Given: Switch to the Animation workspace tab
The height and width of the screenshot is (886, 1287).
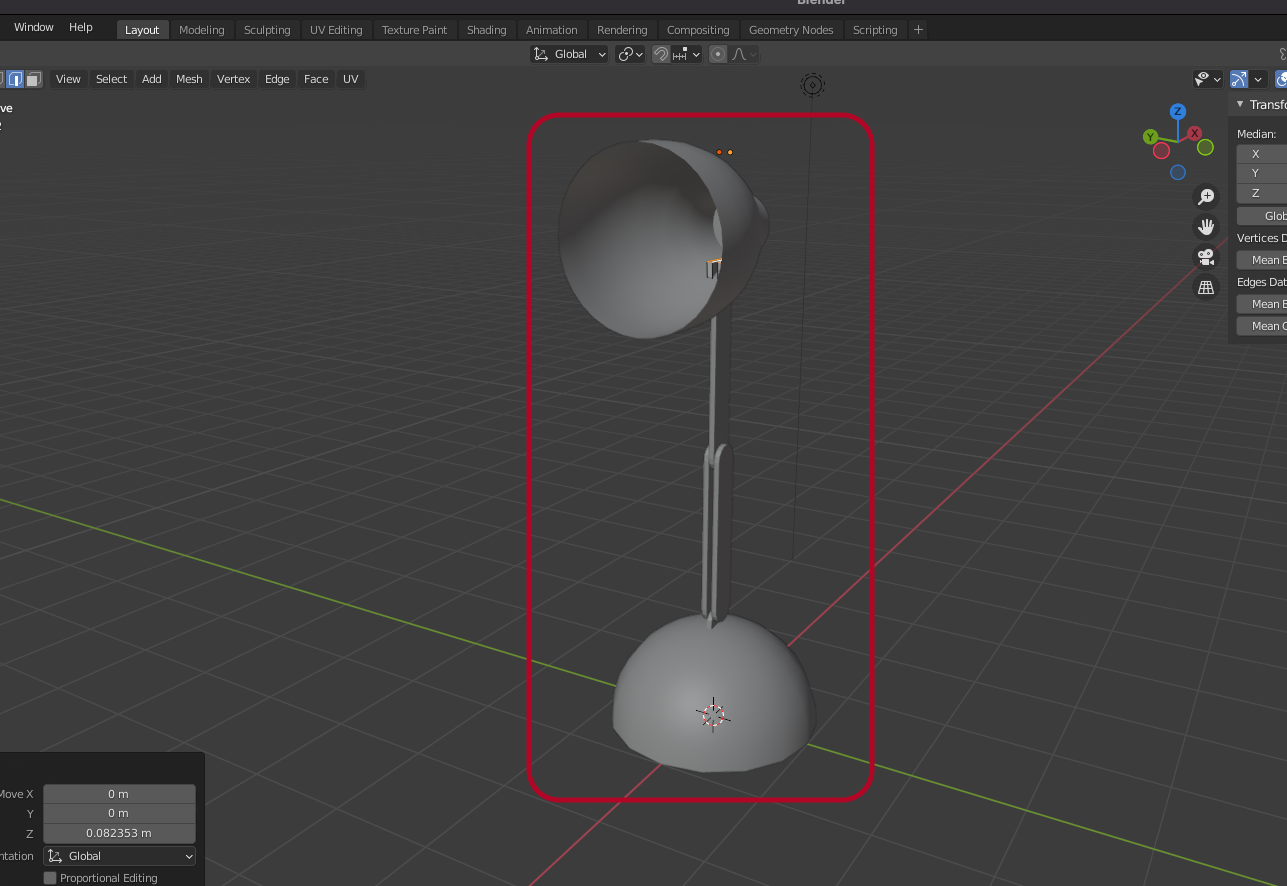Looking at the screenshot, I should tap(552, 29).
